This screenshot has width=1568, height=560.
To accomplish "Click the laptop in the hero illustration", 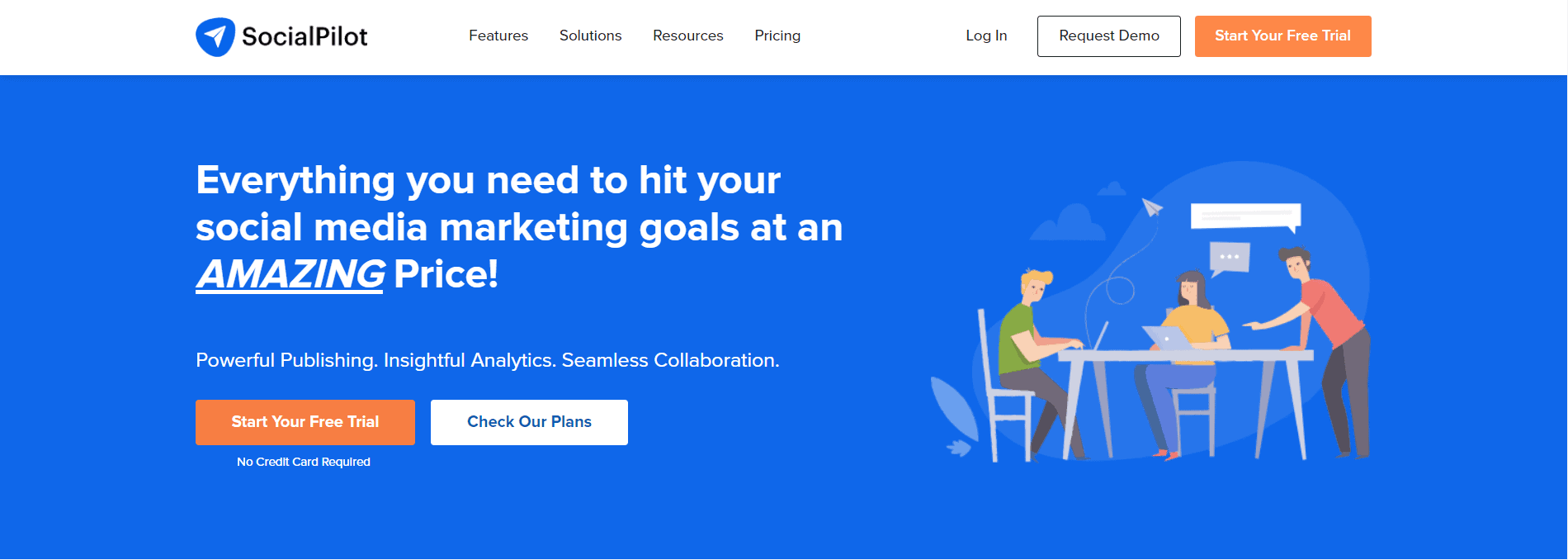I will (x=1166, y=339).
